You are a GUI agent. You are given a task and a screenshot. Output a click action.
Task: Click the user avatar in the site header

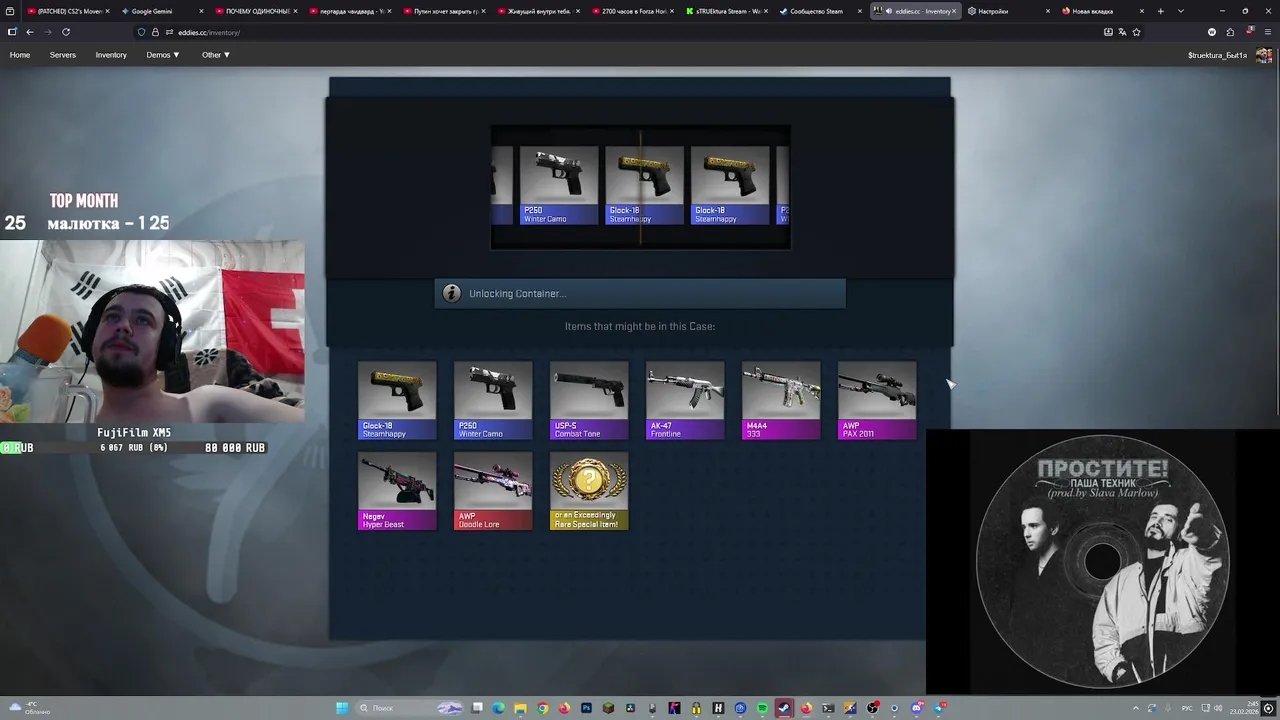pos(1264,55)
